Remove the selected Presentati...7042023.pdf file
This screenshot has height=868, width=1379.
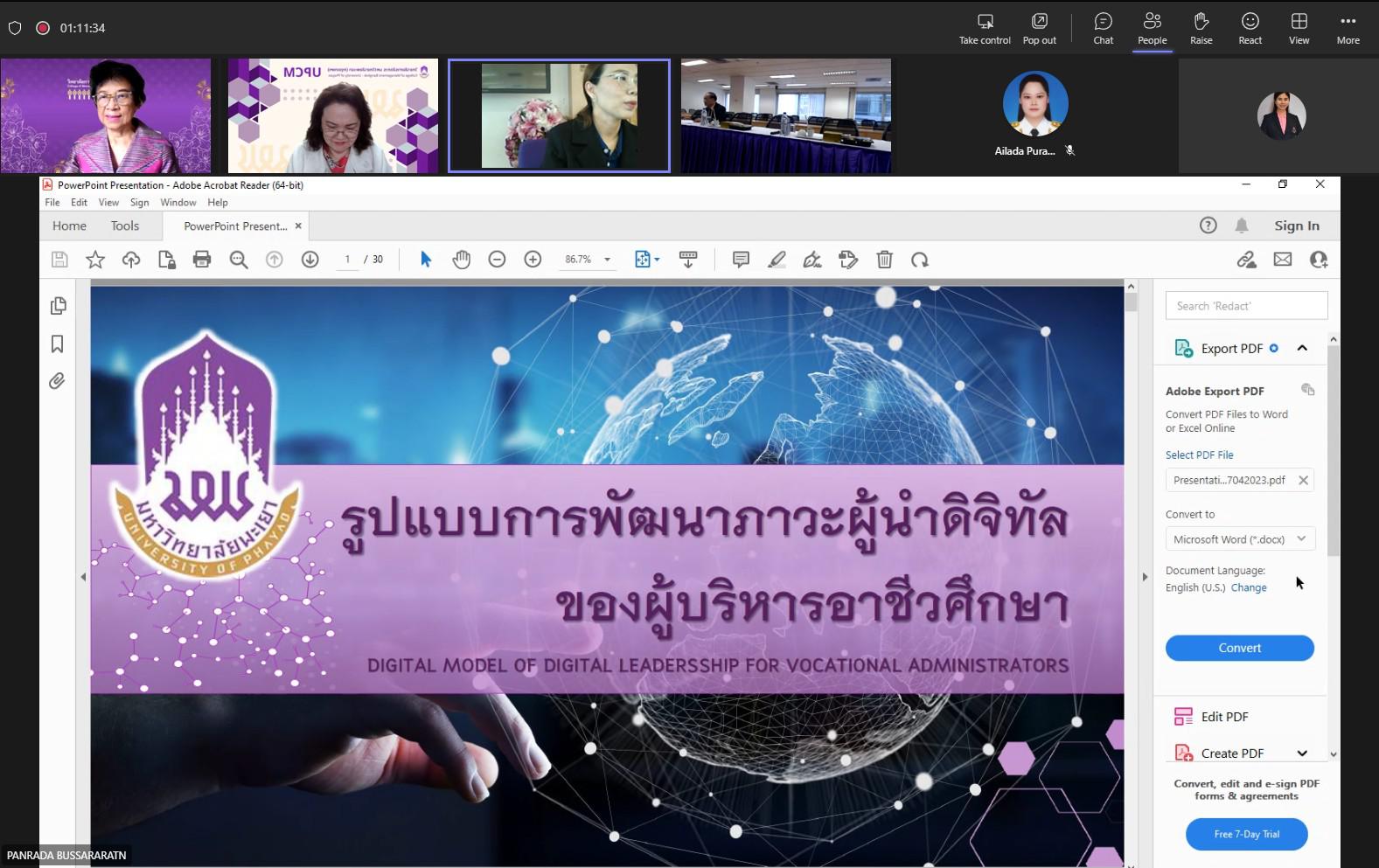tap(1303, 480)
